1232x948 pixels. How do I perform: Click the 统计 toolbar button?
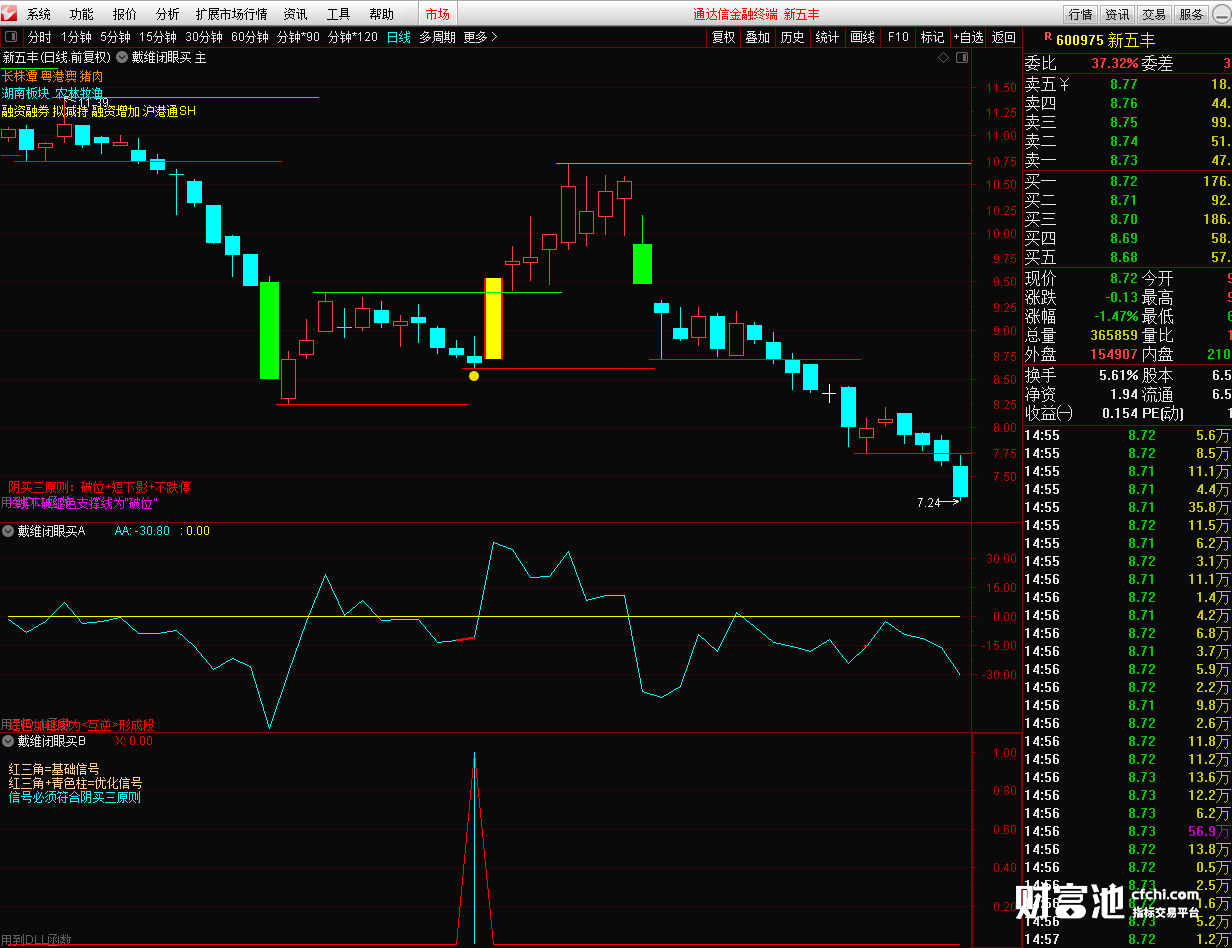827,37
